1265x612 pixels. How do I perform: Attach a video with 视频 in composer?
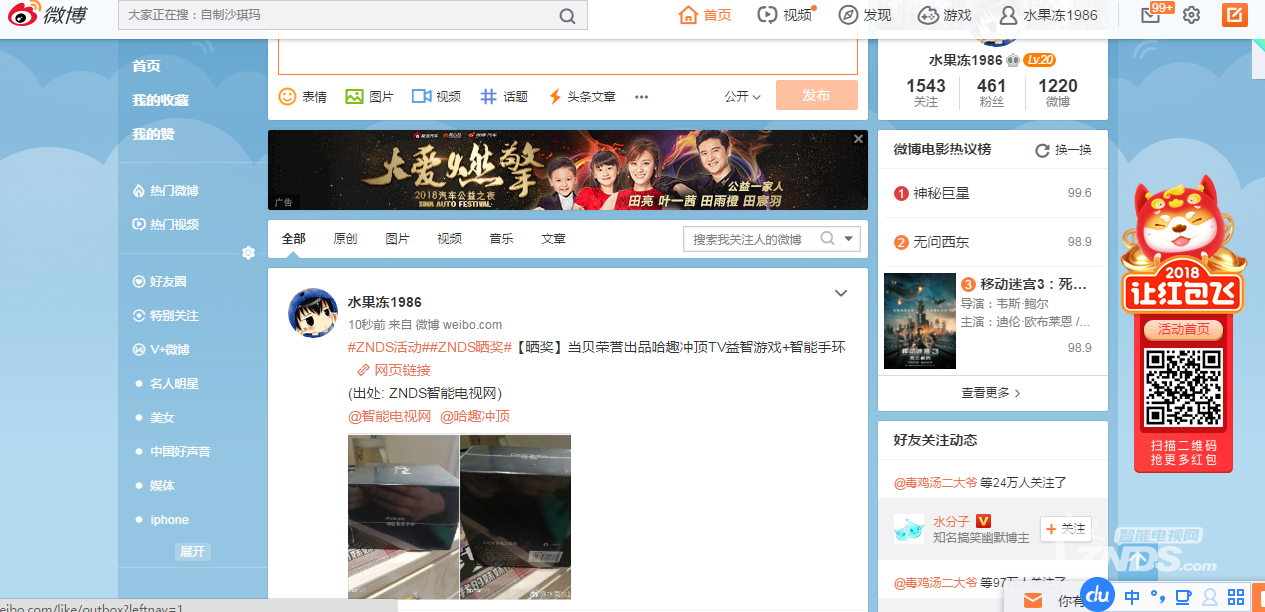pyautogui.click(x=436, y=97)
